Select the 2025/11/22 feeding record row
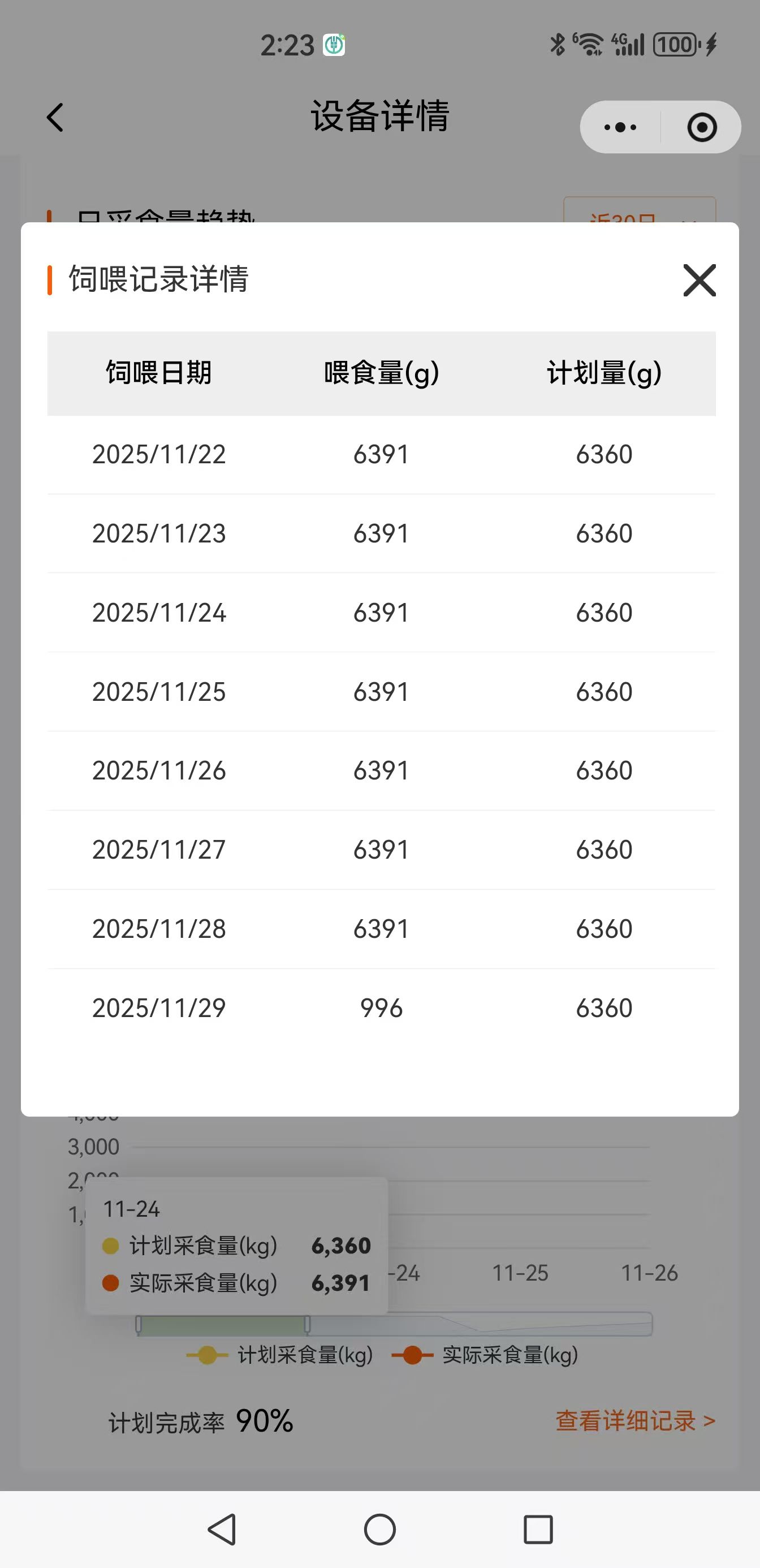The image size is (760, 1568). (x=381, y=455)
